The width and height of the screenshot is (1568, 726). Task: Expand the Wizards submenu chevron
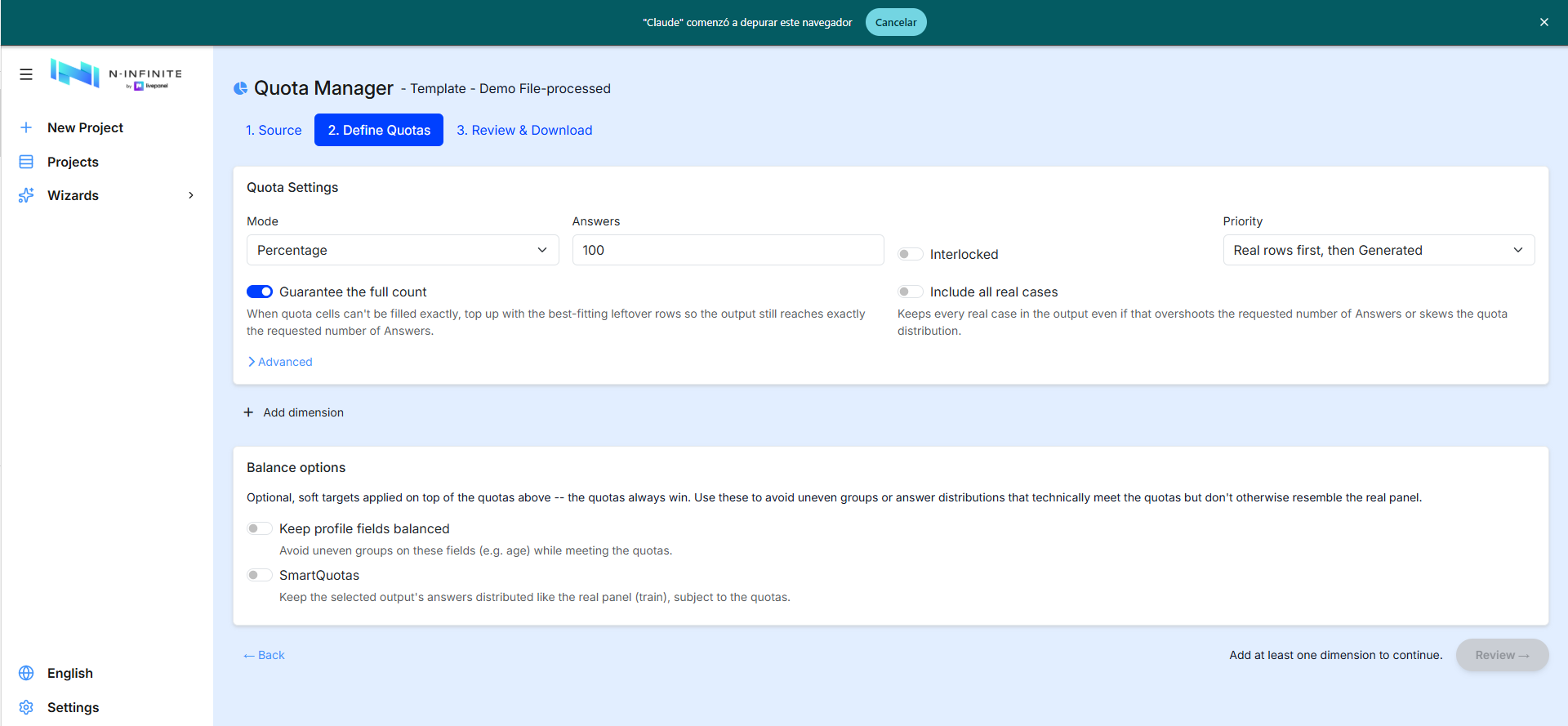pyautogui.click(x=191, y=195)
